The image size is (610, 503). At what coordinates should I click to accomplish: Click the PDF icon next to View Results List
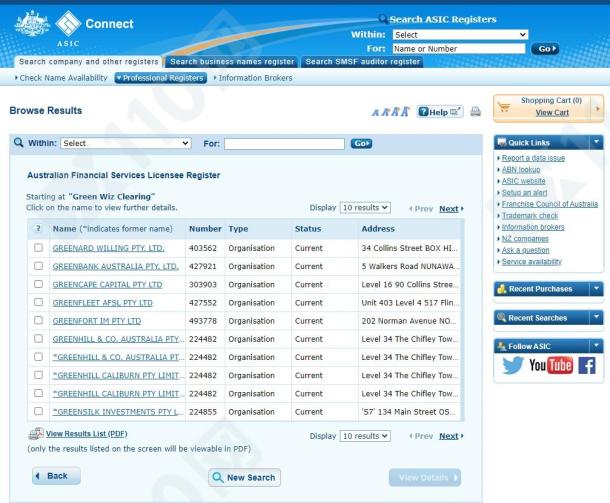36,434
